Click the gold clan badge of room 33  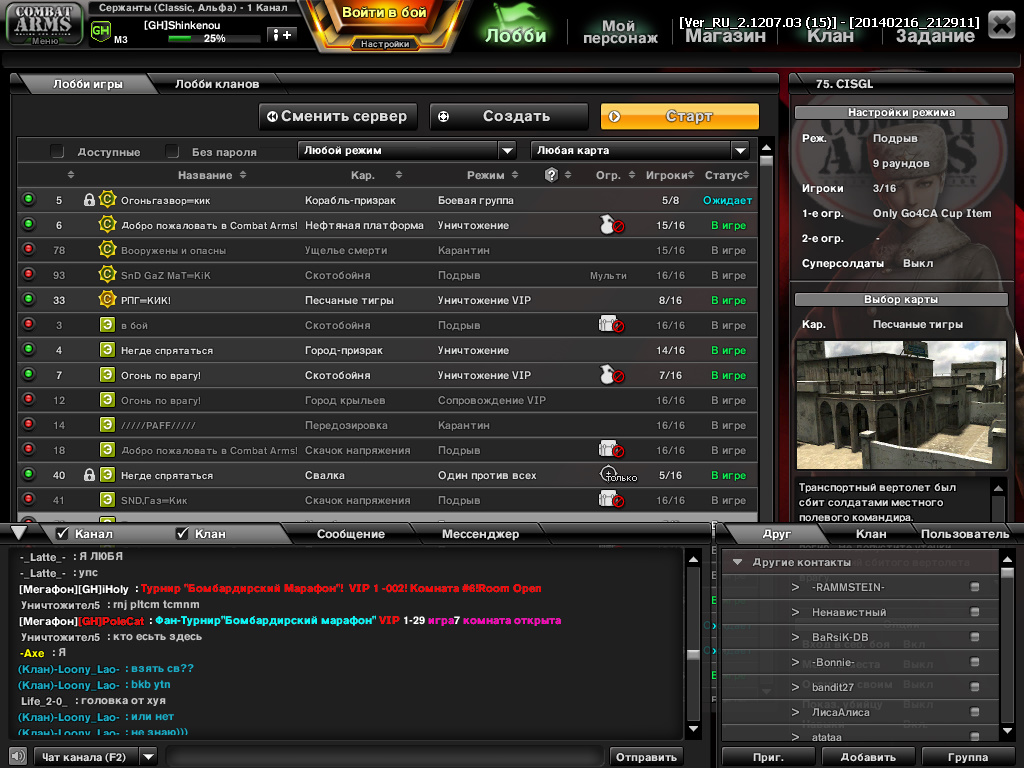(107, 300)
